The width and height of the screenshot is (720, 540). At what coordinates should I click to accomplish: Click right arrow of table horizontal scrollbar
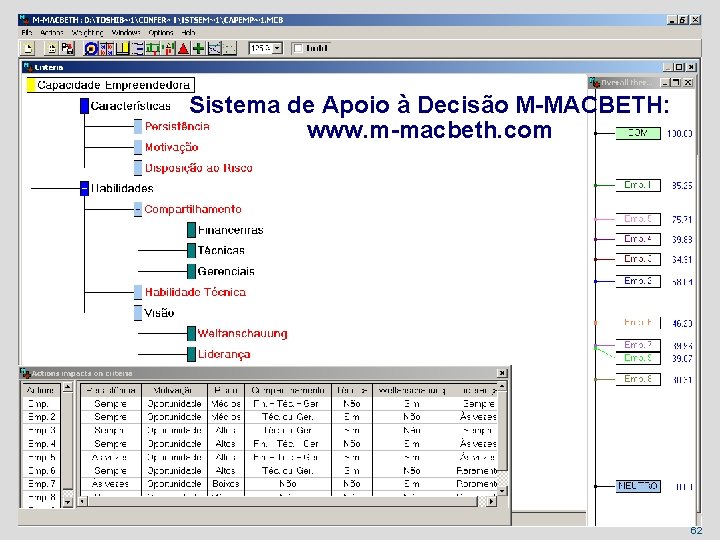point(492,501)
